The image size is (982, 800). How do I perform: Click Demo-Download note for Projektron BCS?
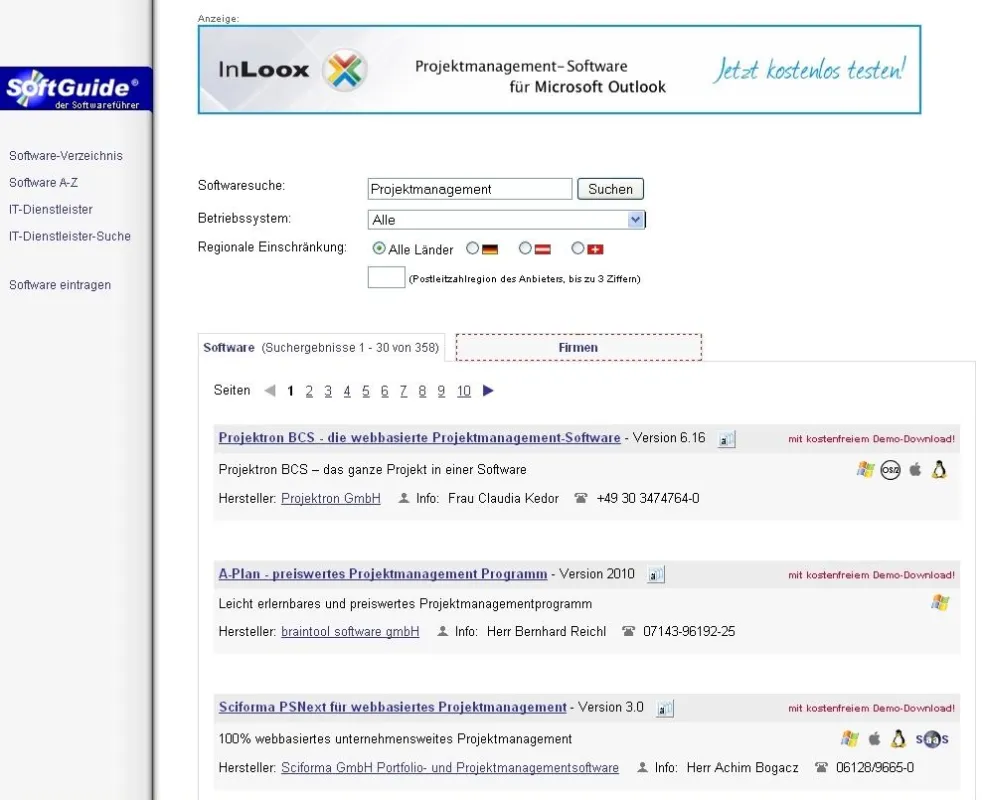click(872, 439)
